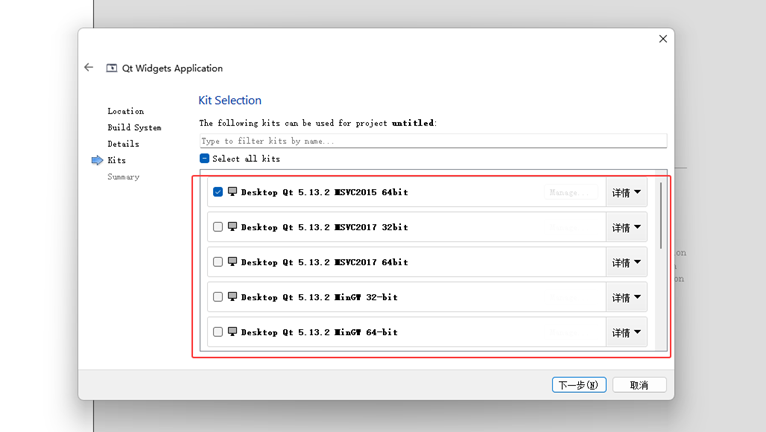
Task: Click the monitor icon for MSVC2017 32bit kit
Action: [233, 227]
